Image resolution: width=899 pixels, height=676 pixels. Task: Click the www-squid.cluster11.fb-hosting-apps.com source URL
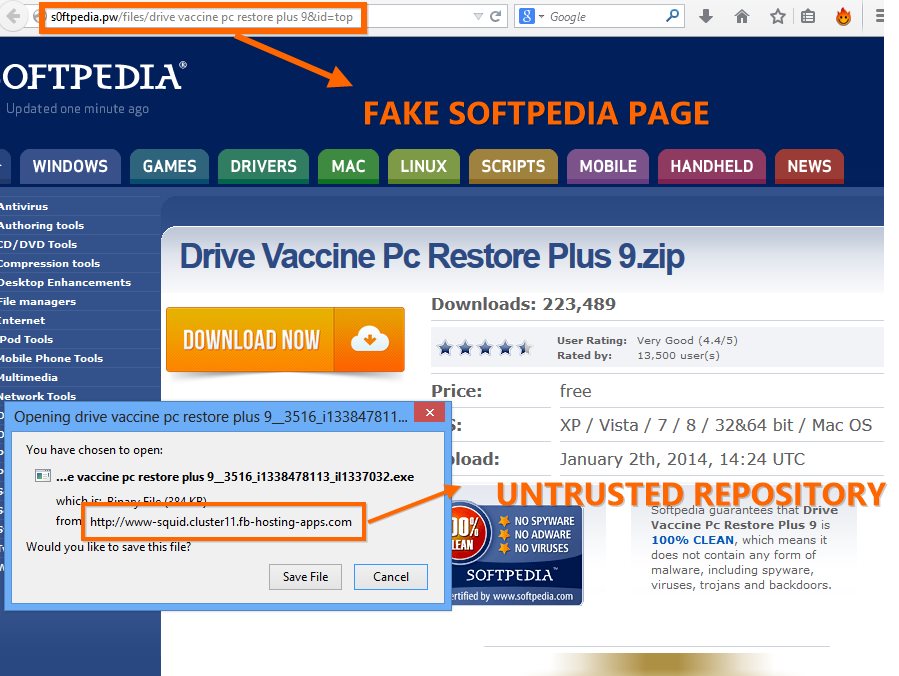tap(221, 522)
